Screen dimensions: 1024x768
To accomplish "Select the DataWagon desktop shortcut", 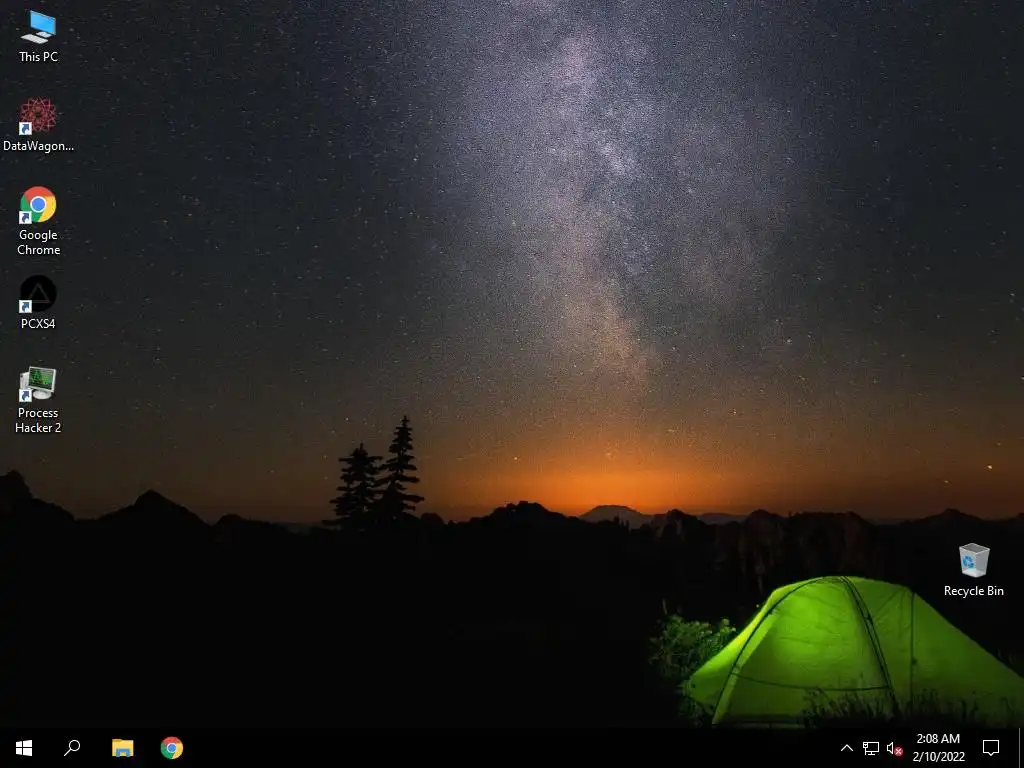I will [x=39, y=125].
